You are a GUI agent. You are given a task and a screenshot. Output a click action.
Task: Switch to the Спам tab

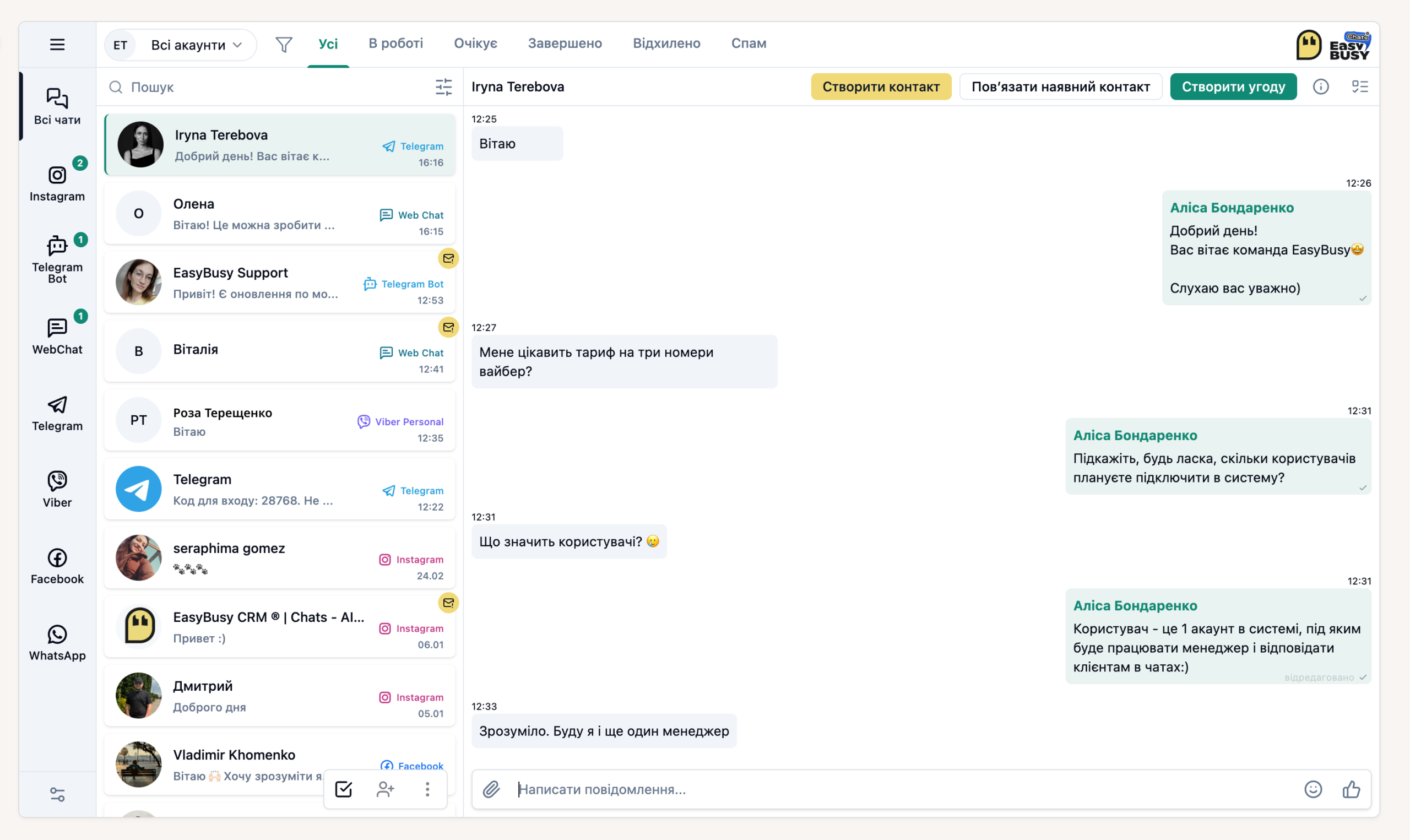(749, 44)
